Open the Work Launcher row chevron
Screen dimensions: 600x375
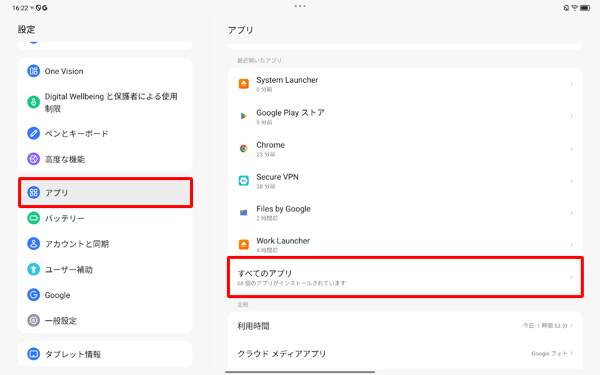[571, 245]
